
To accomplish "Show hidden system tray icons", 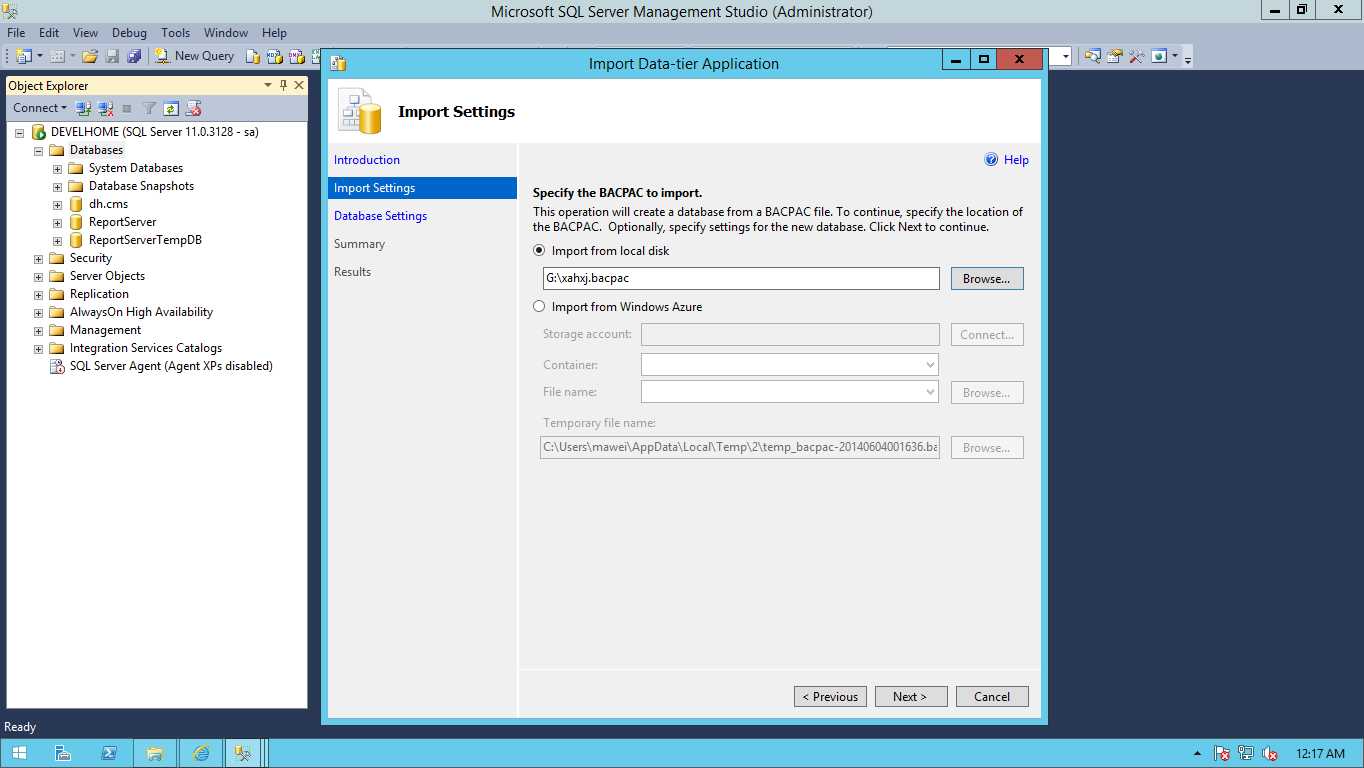I will click(x=1198, y=754).
